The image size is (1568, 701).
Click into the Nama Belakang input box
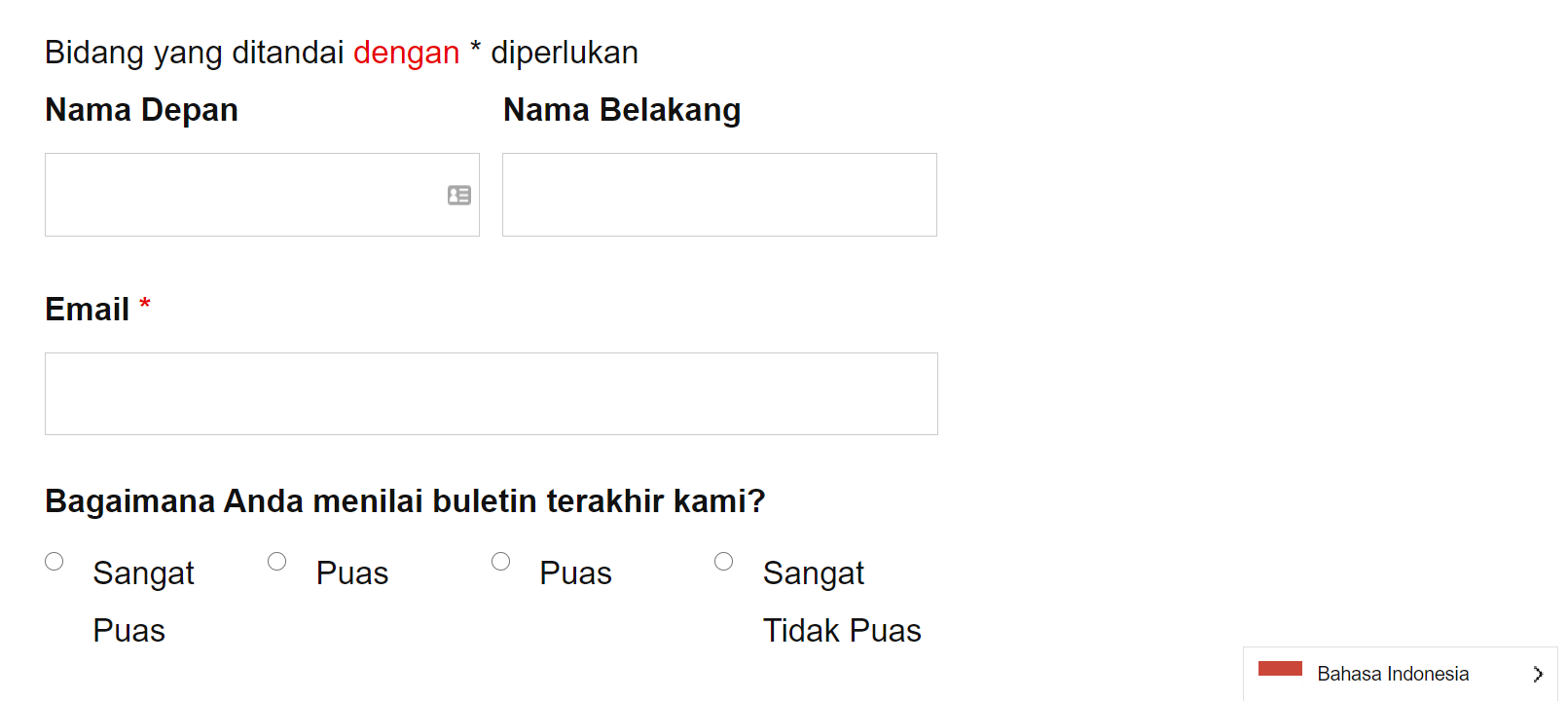[719, 195]
